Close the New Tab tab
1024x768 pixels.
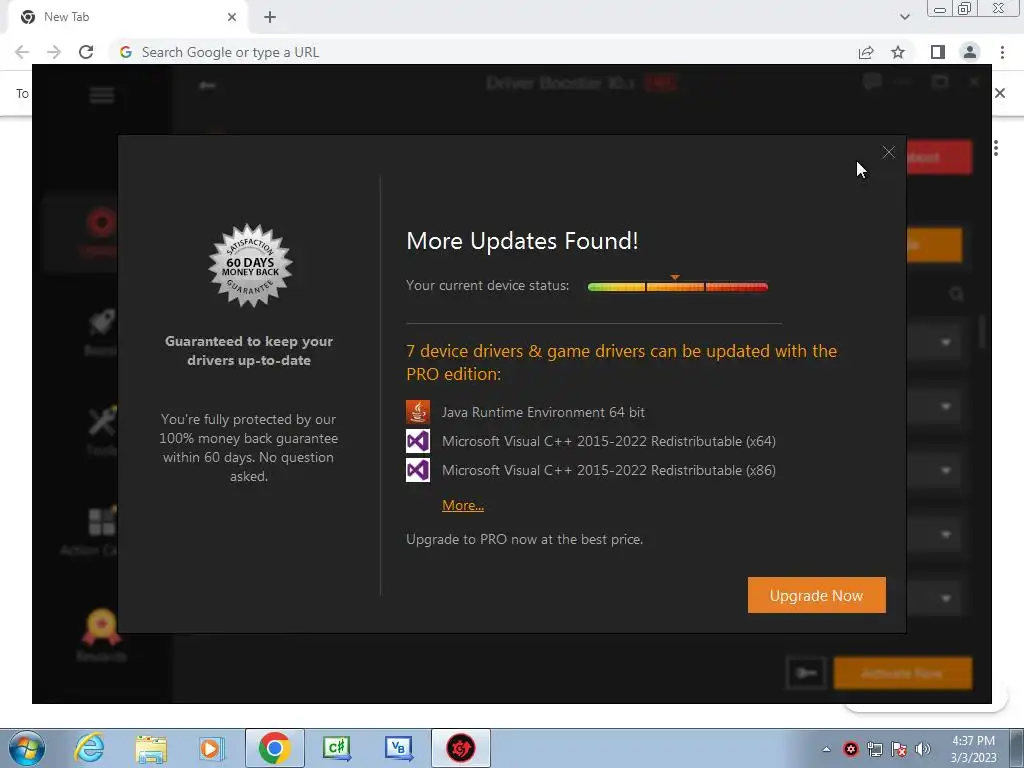[232, 17]
